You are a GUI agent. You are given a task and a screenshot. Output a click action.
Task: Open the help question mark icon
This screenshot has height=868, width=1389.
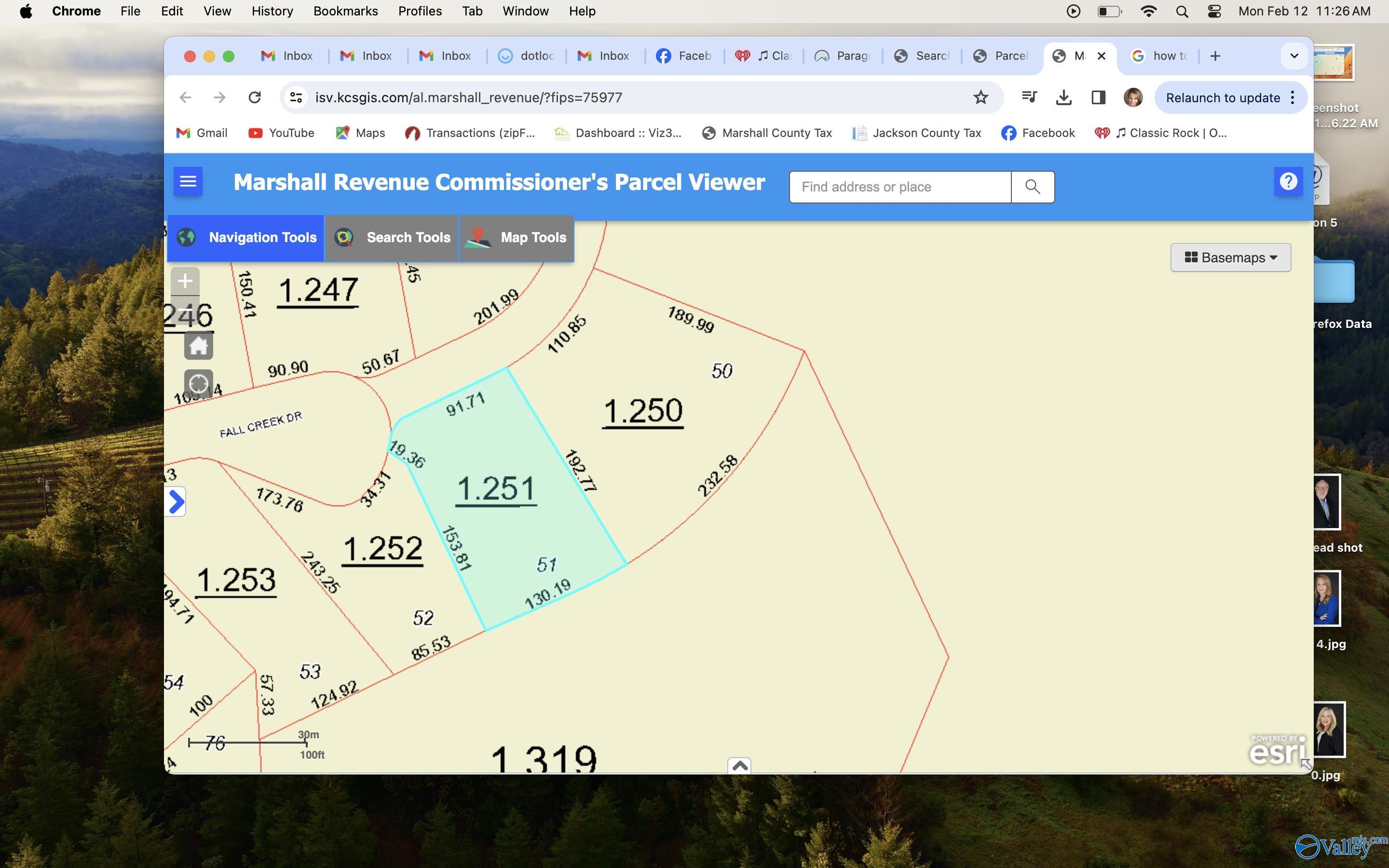[1288, 182]
